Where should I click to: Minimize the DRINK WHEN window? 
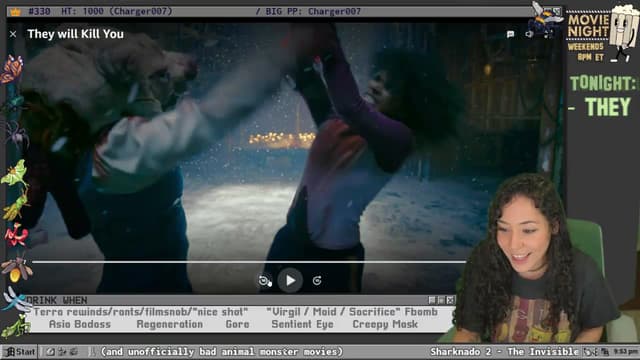[432, 300]
